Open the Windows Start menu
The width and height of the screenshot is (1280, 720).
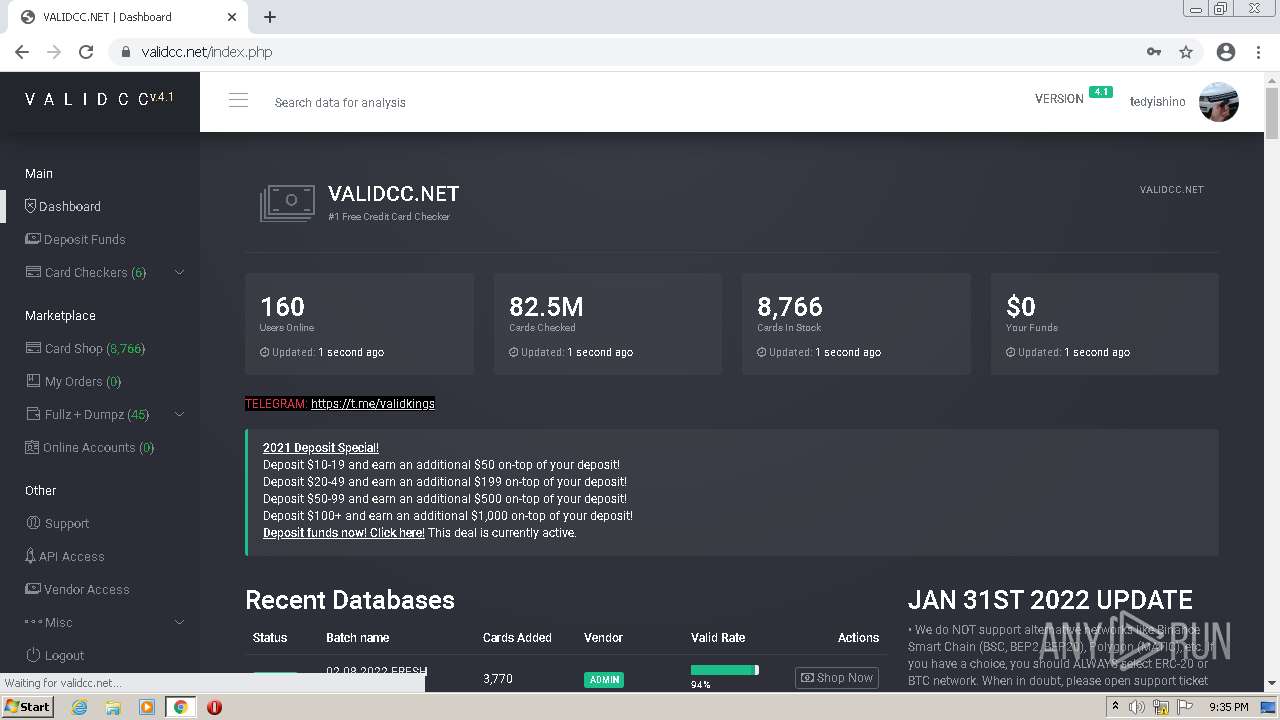coord(28,706)
